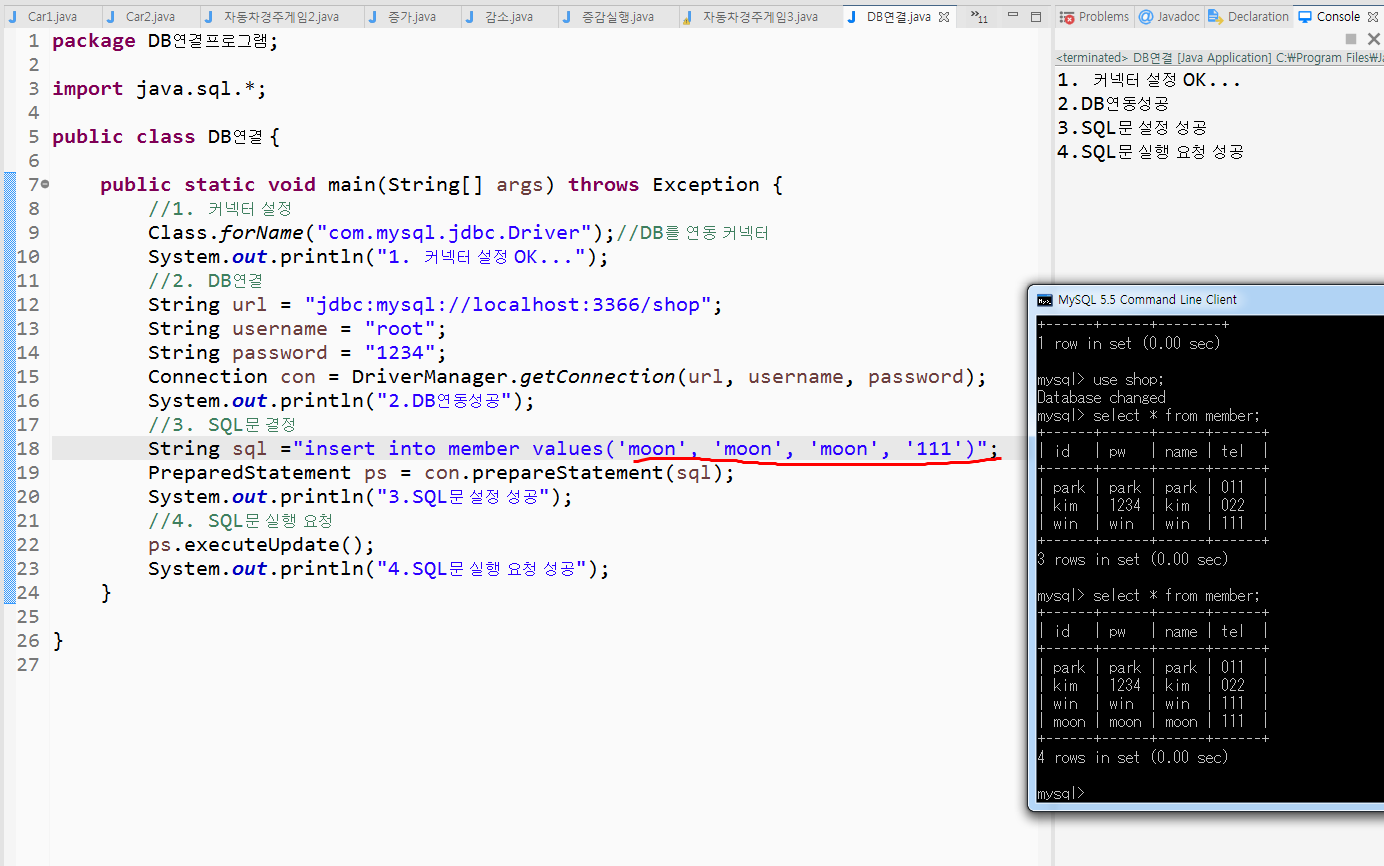Click the mysql> prompt at the bottom of the MySQL window

click(1060, 793)
